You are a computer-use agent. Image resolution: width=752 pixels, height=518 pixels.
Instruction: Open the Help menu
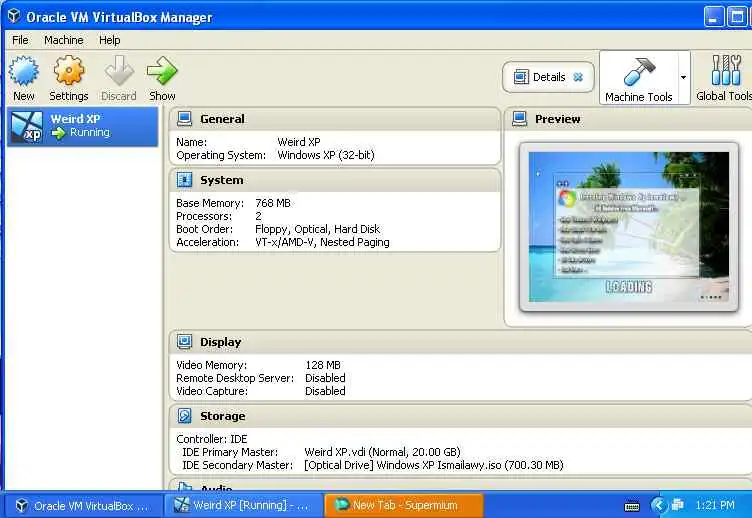[x=109, y=40]
